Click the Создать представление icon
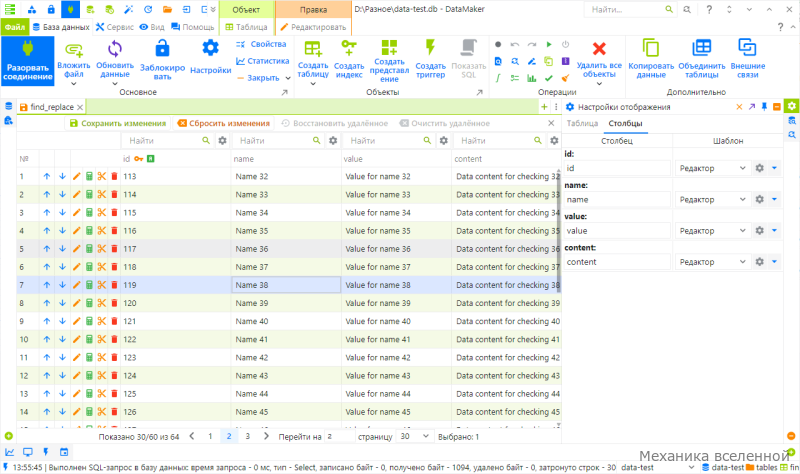Viewport: 800px width, 474px height. (389, 47)
